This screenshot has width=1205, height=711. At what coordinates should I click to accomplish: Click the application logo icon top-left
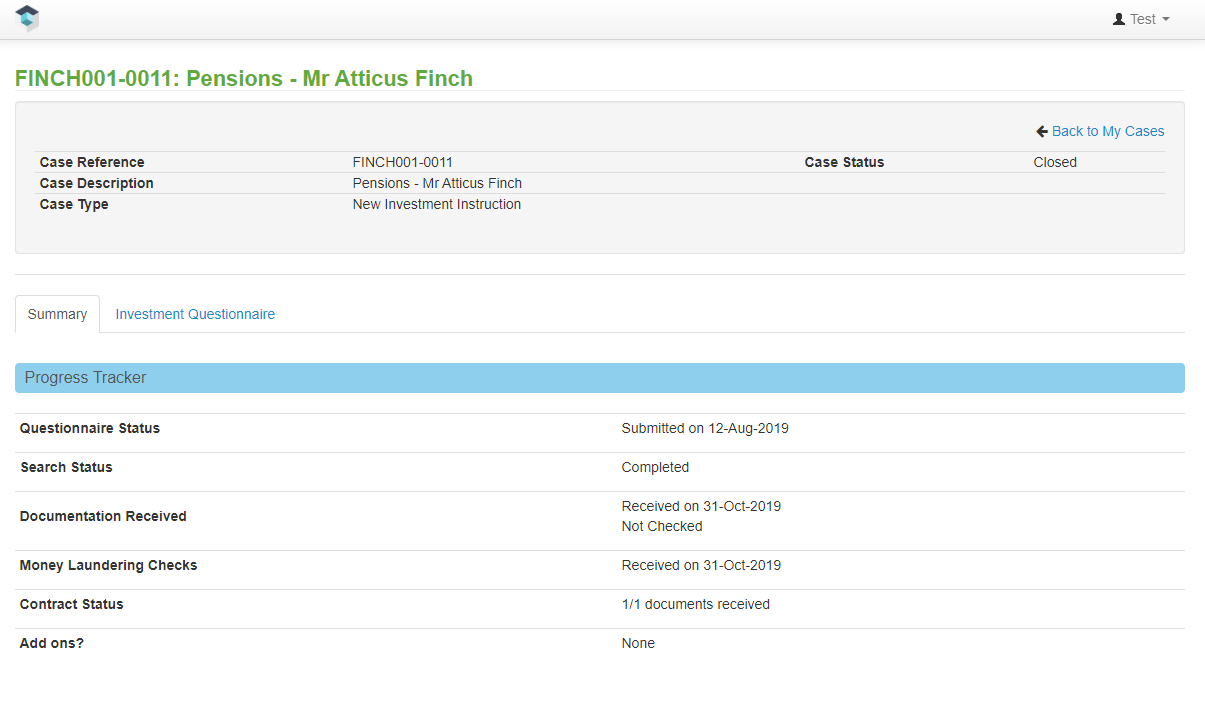click(x=27, y=18)
